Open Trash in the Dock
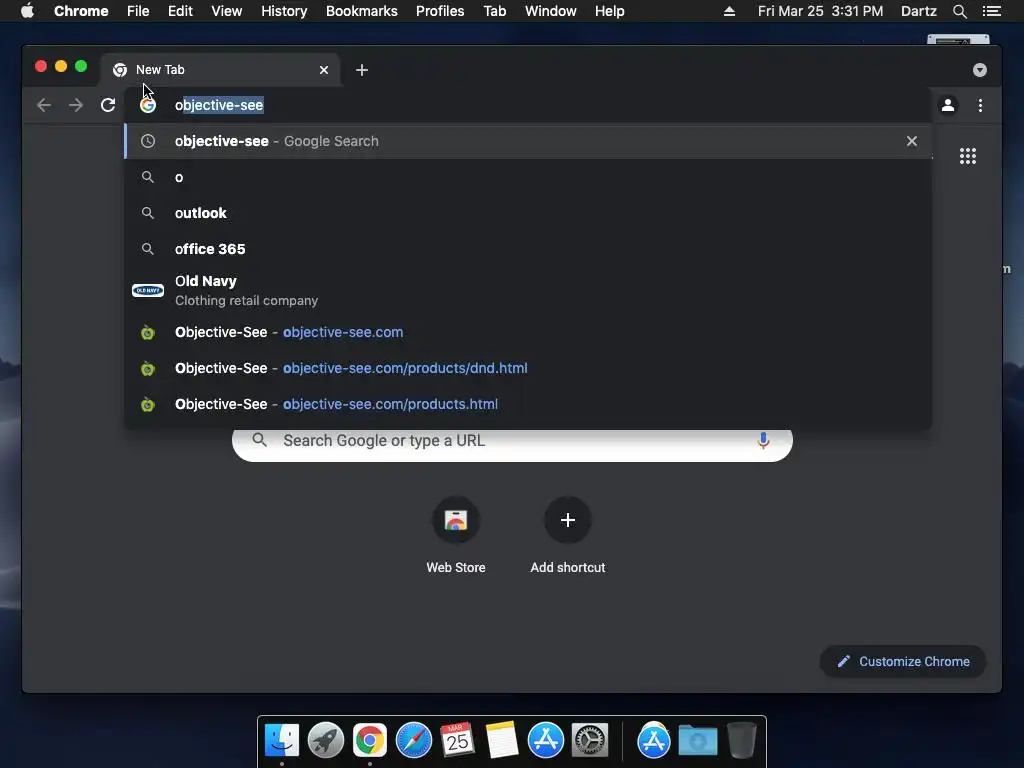1024x768 pixels. 741,740
